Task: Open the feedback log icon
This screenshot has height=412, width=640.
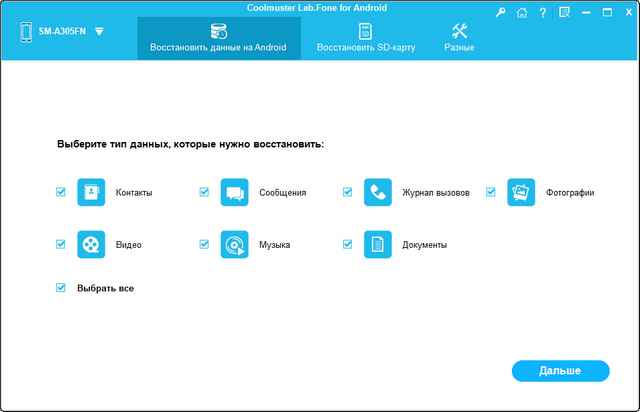Action: [x=564, y=12]
